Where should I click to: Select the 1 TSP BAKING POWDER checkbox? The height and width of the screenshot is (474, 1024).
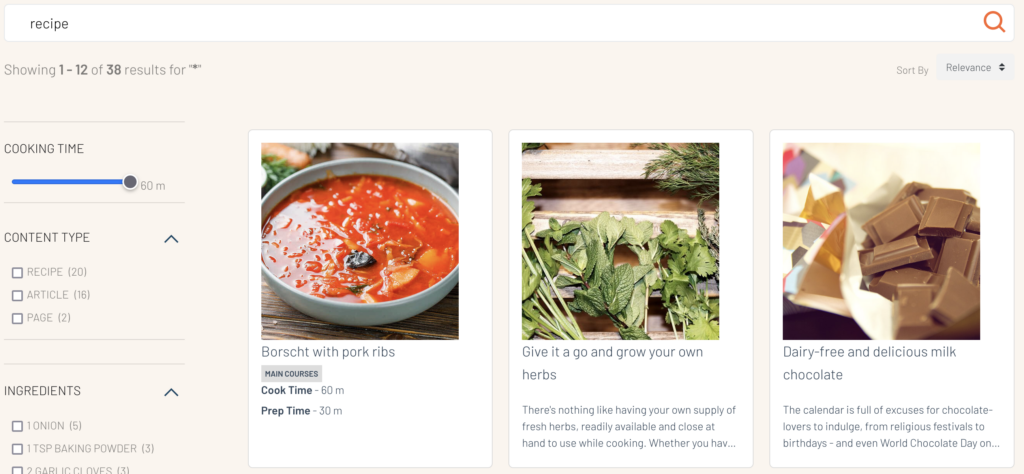[17, 449]
